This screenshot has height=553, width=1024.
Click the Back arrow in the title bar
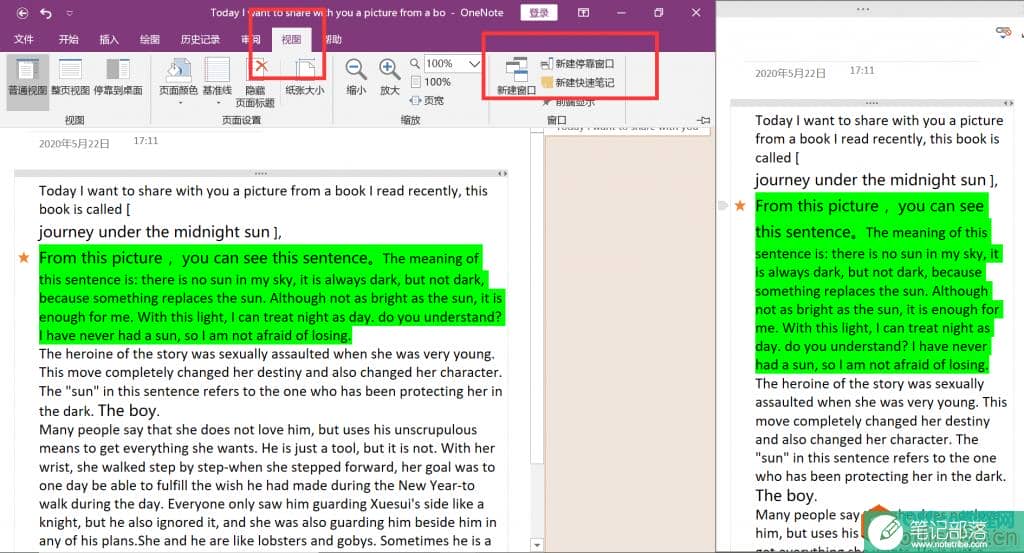[x=22, y=12]
